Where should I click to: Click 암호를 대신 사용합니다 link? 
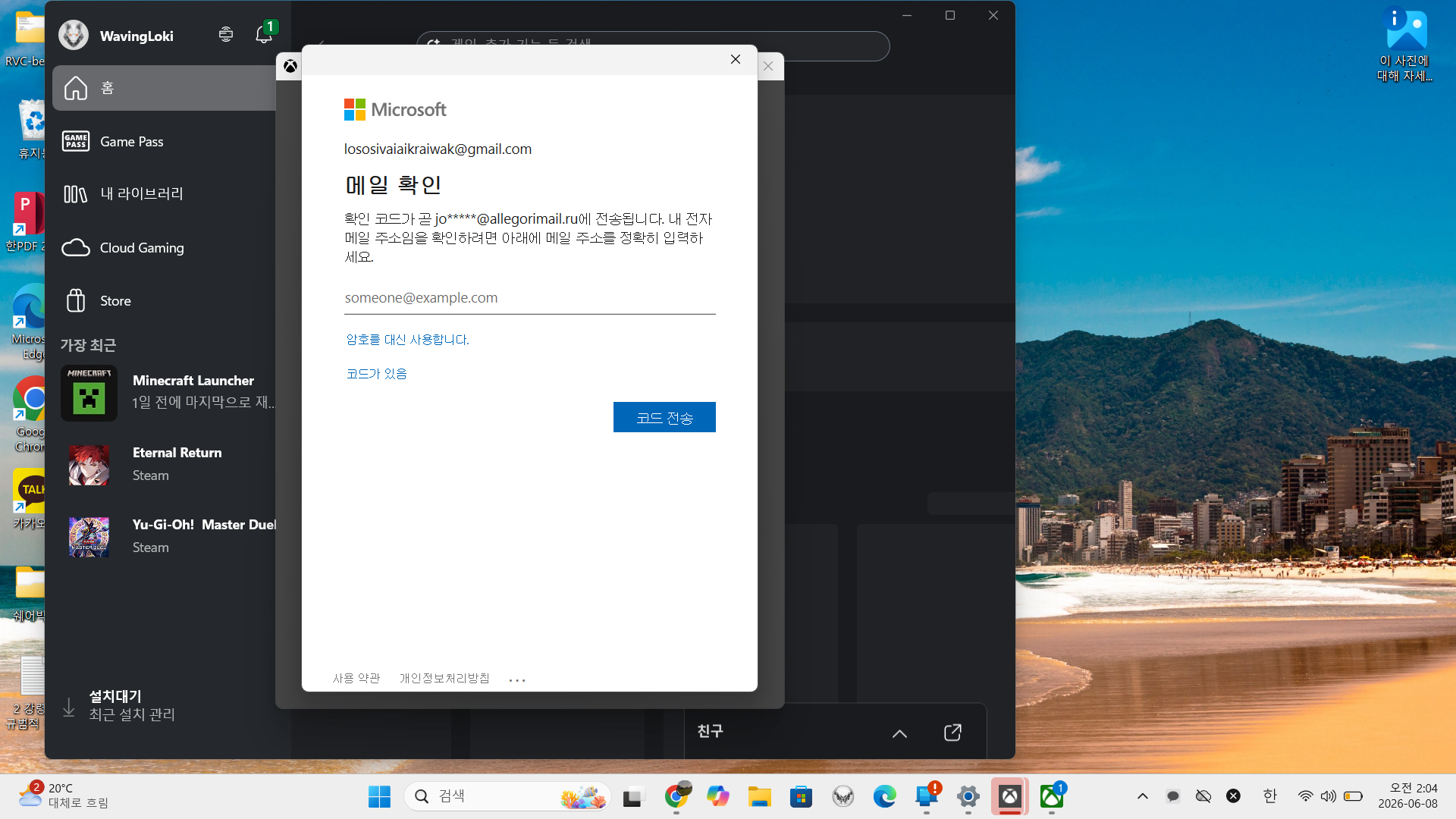coord(407,340)
